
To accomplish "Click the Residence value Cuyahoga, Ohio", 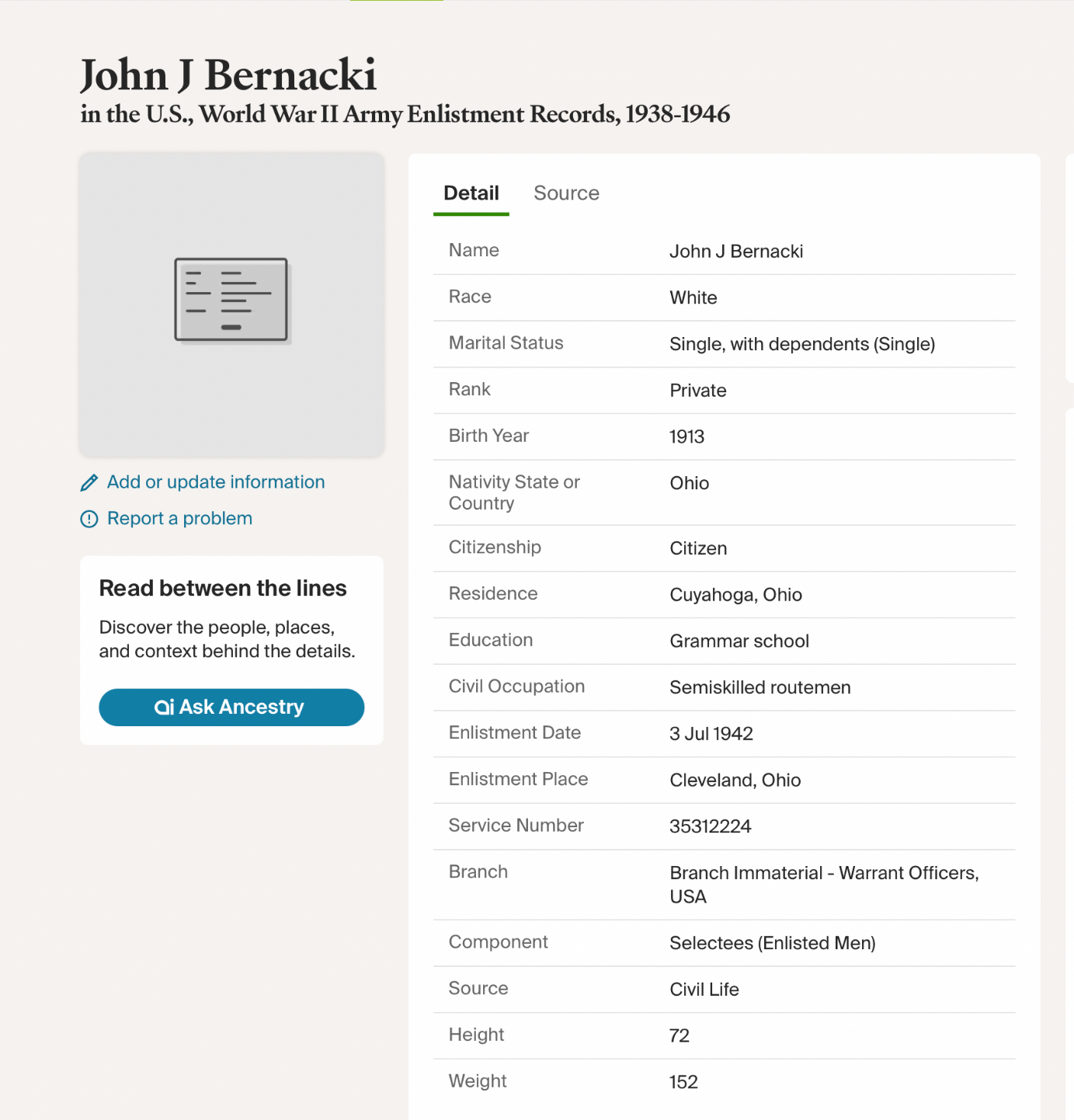I will click(x=735, y=595).
